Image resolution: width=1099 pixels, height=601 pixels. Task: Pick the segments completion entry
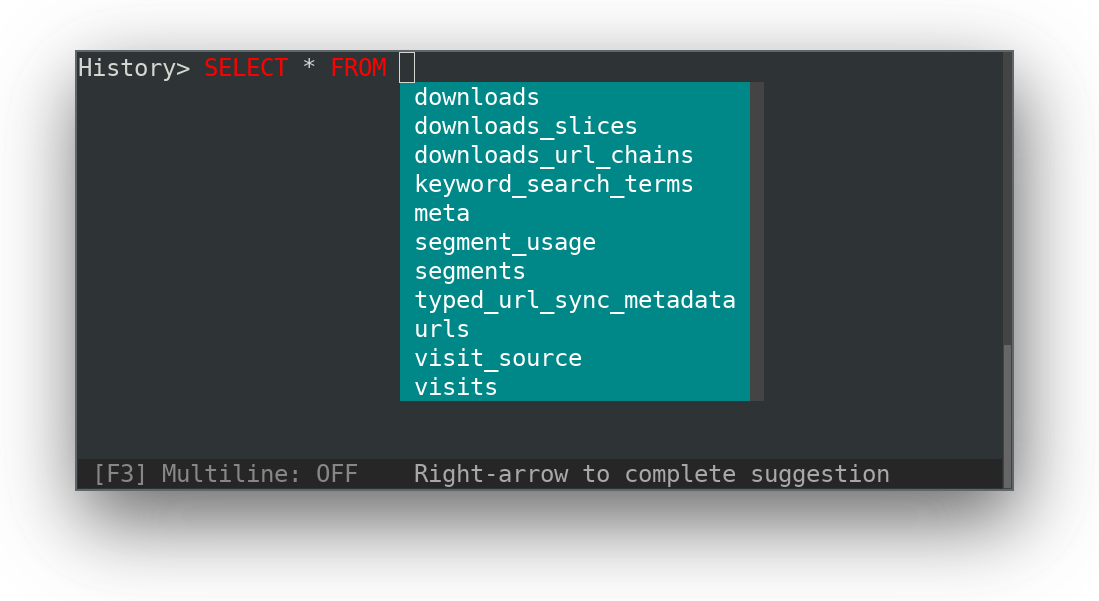(x=575, y=271)
